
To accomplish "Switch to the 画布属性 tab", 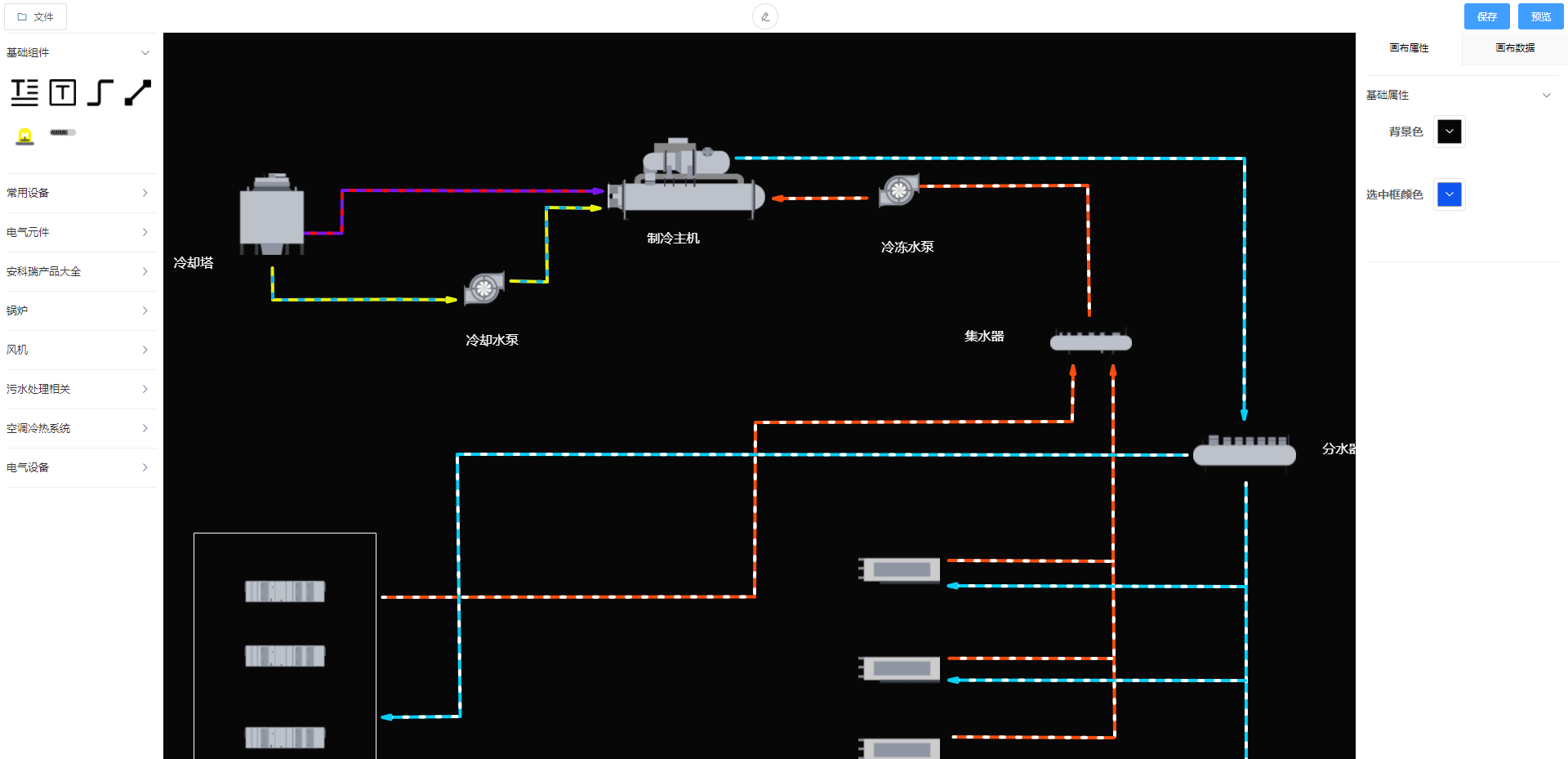I will [x=1409, y=48].
